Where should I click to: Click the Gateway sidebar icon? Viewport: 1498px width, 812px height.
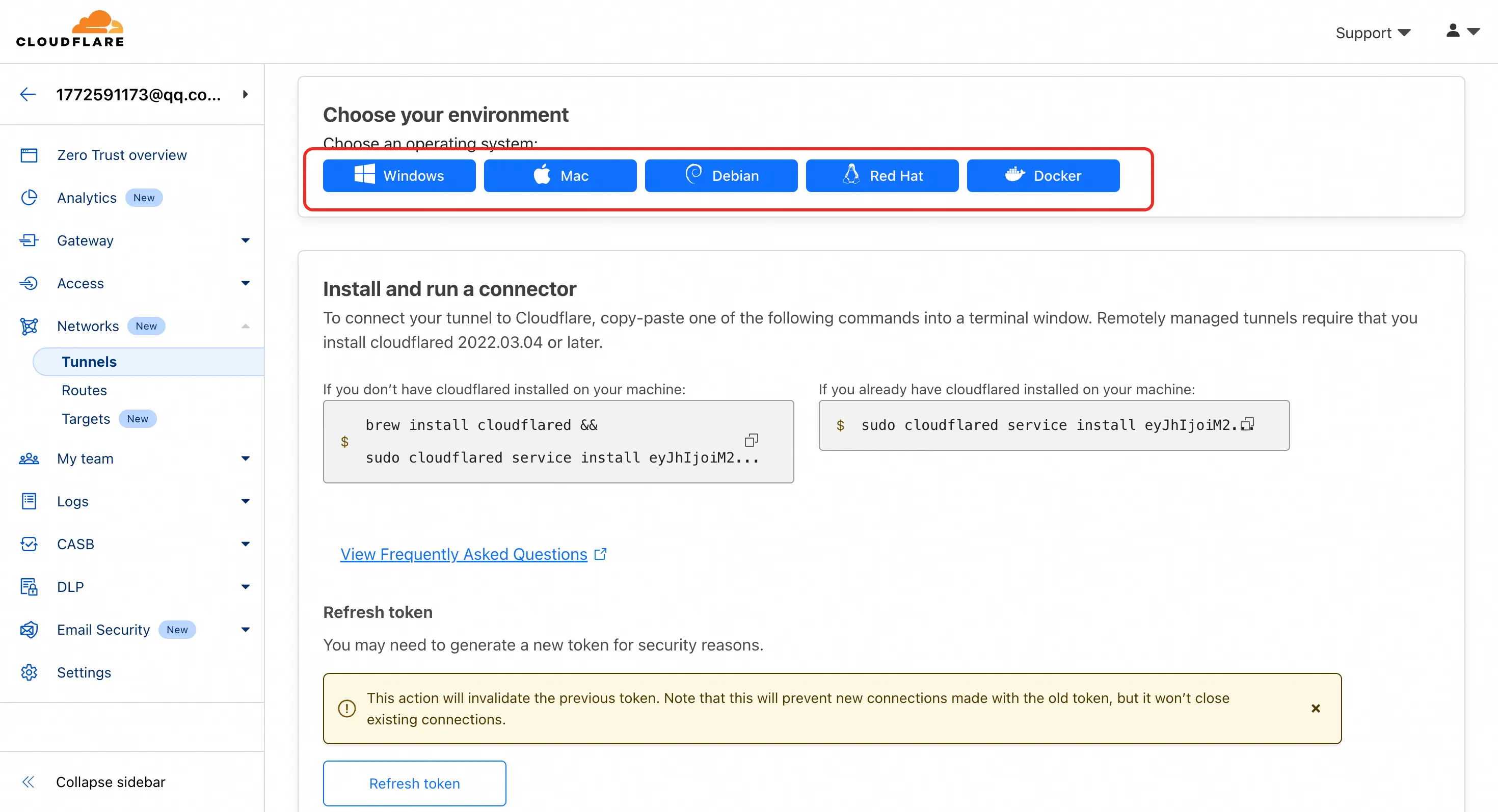[x=29, y=240]
